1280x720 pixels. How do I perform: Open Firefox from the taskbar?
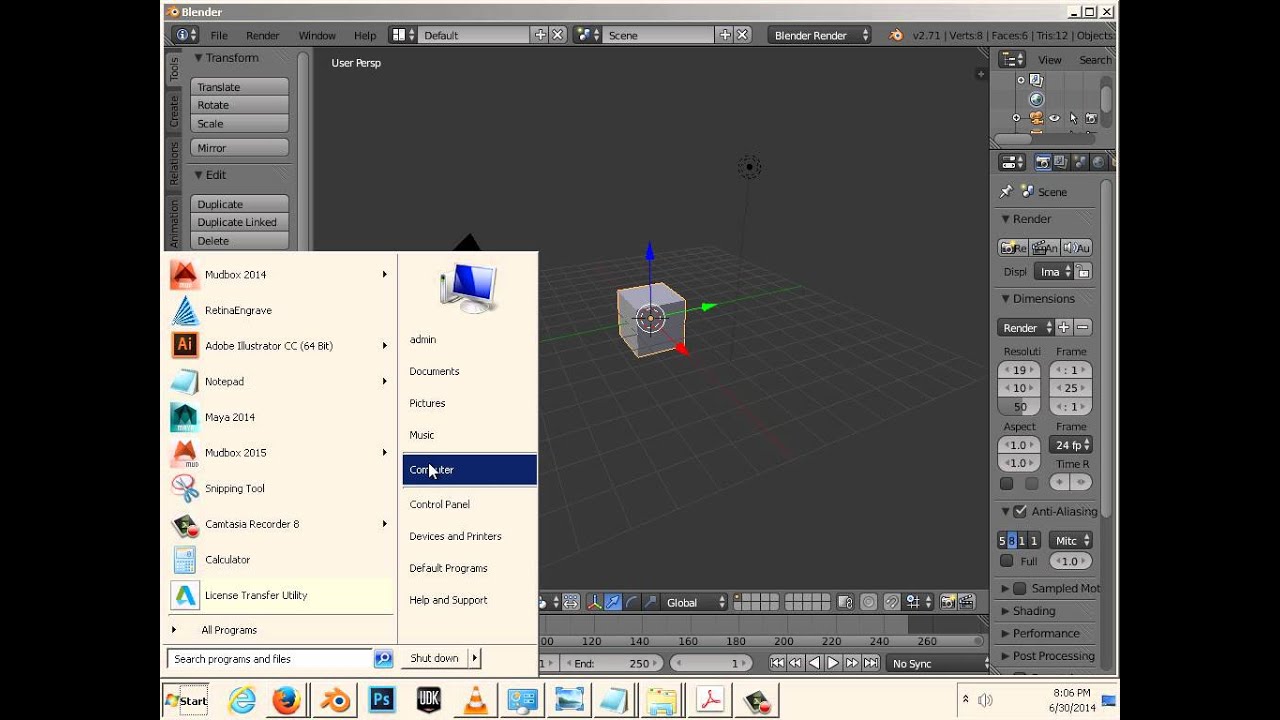pos(287,700)
